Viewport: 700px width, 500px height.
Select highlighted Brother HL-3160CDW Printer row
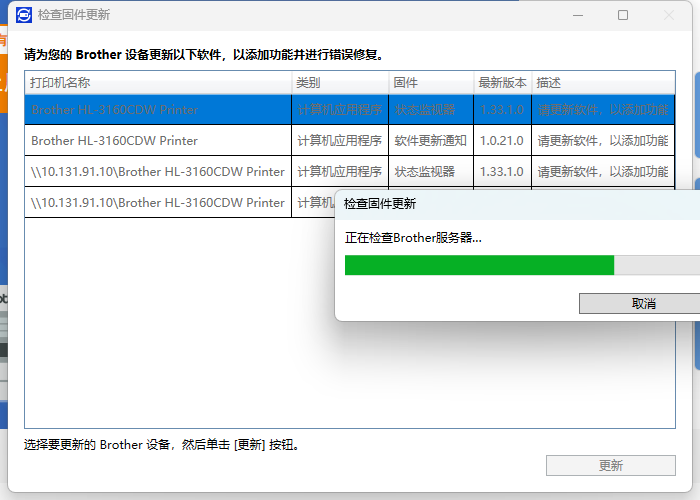click(x=350, y=109)
